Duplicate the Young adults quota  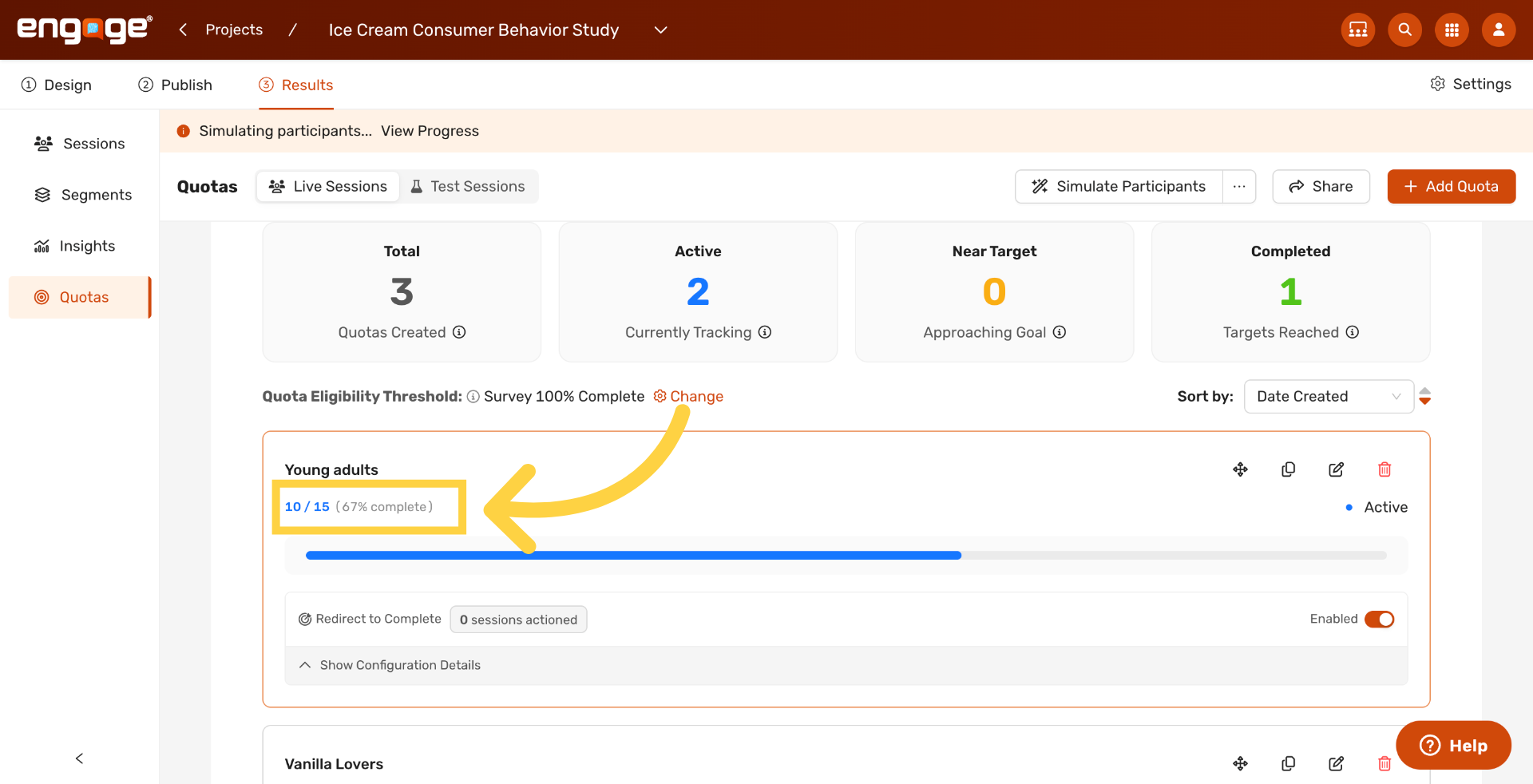point(1288,469)
